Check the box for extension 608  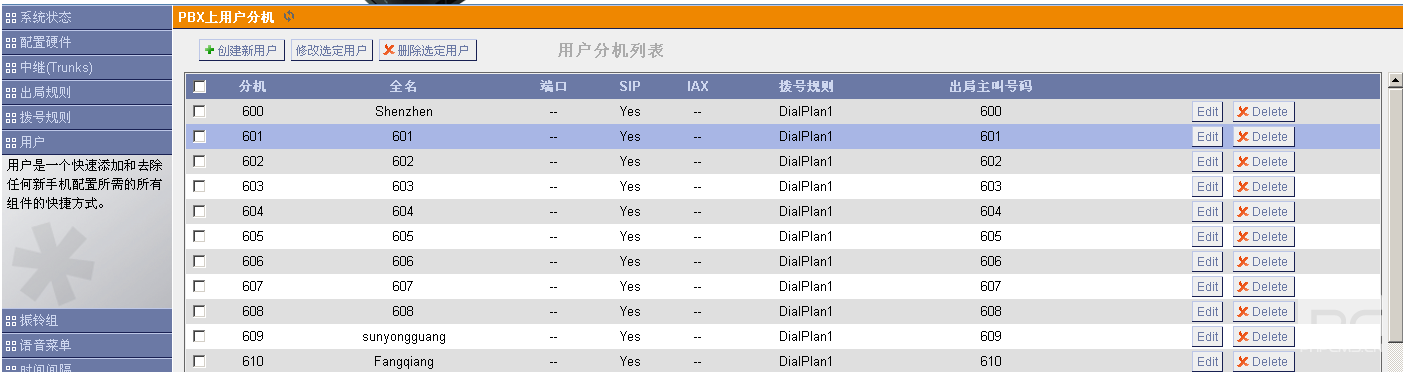coord(200,311)
